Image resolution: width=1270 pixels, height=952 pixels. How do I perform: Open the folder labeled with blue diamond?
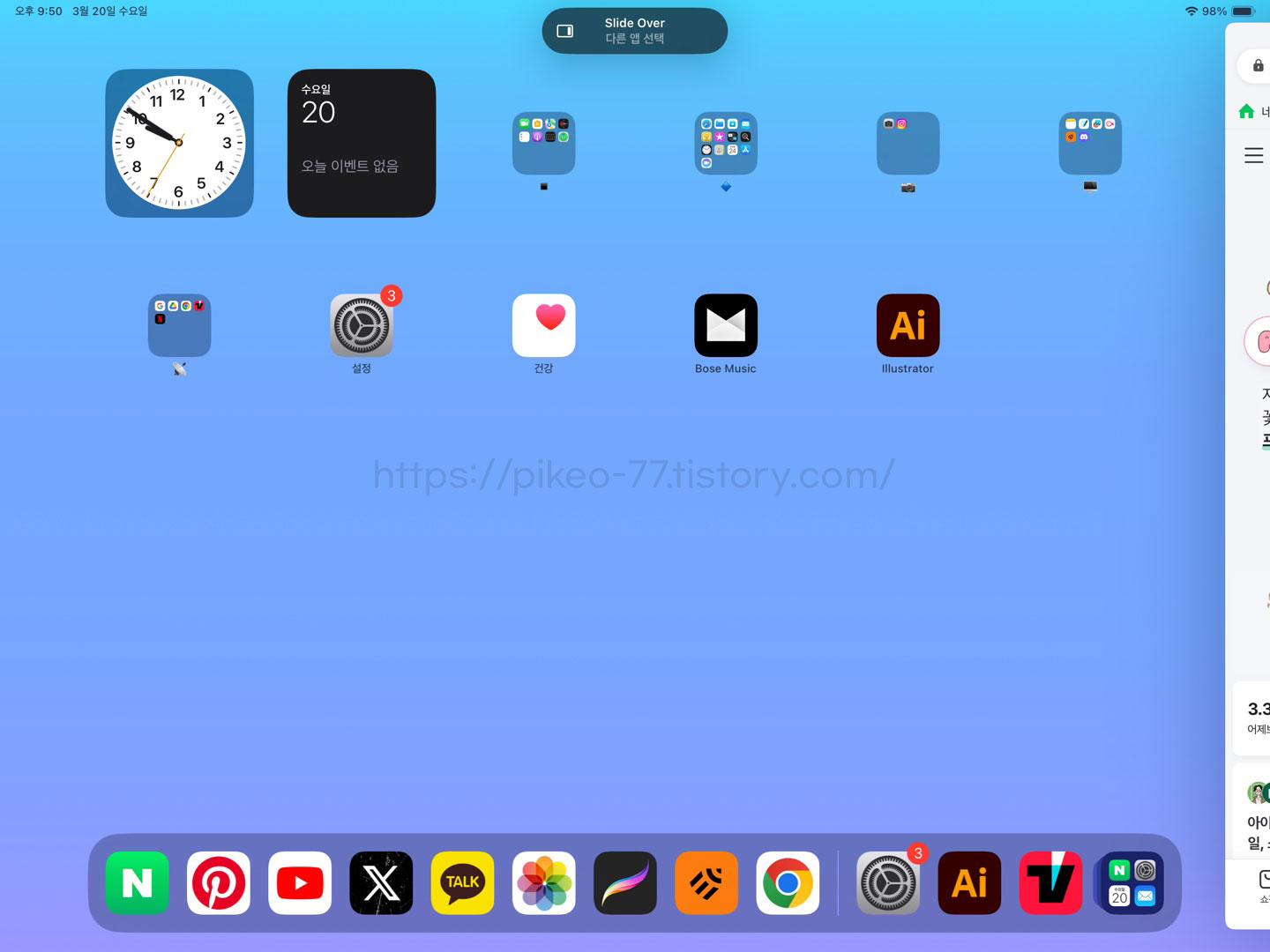click(x=726, y=143)
